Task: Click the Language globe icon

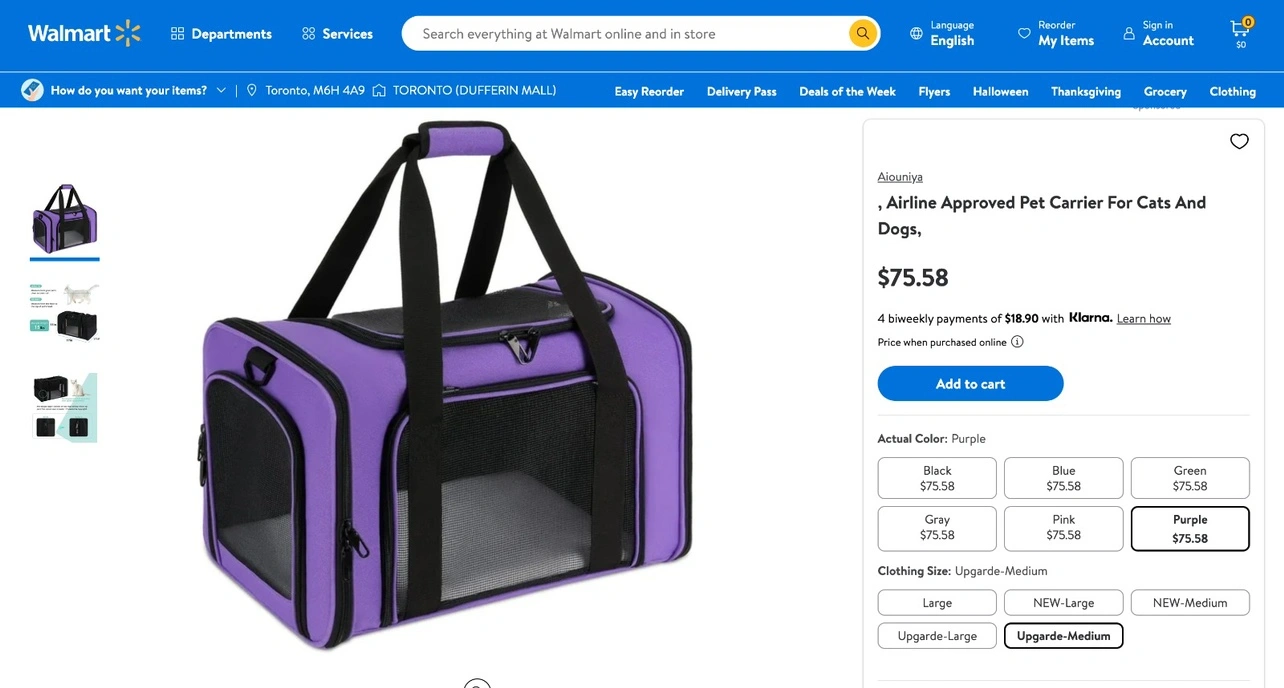Action: click(916, 33)
